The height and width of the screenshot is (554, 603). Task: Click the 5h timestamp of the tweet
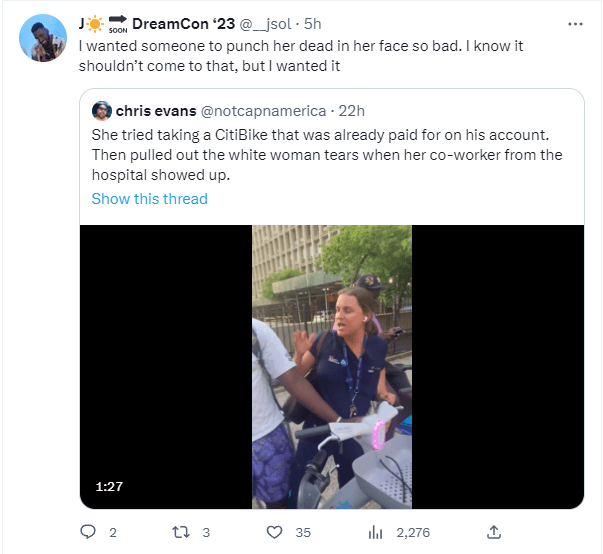[x=312, y=24]
